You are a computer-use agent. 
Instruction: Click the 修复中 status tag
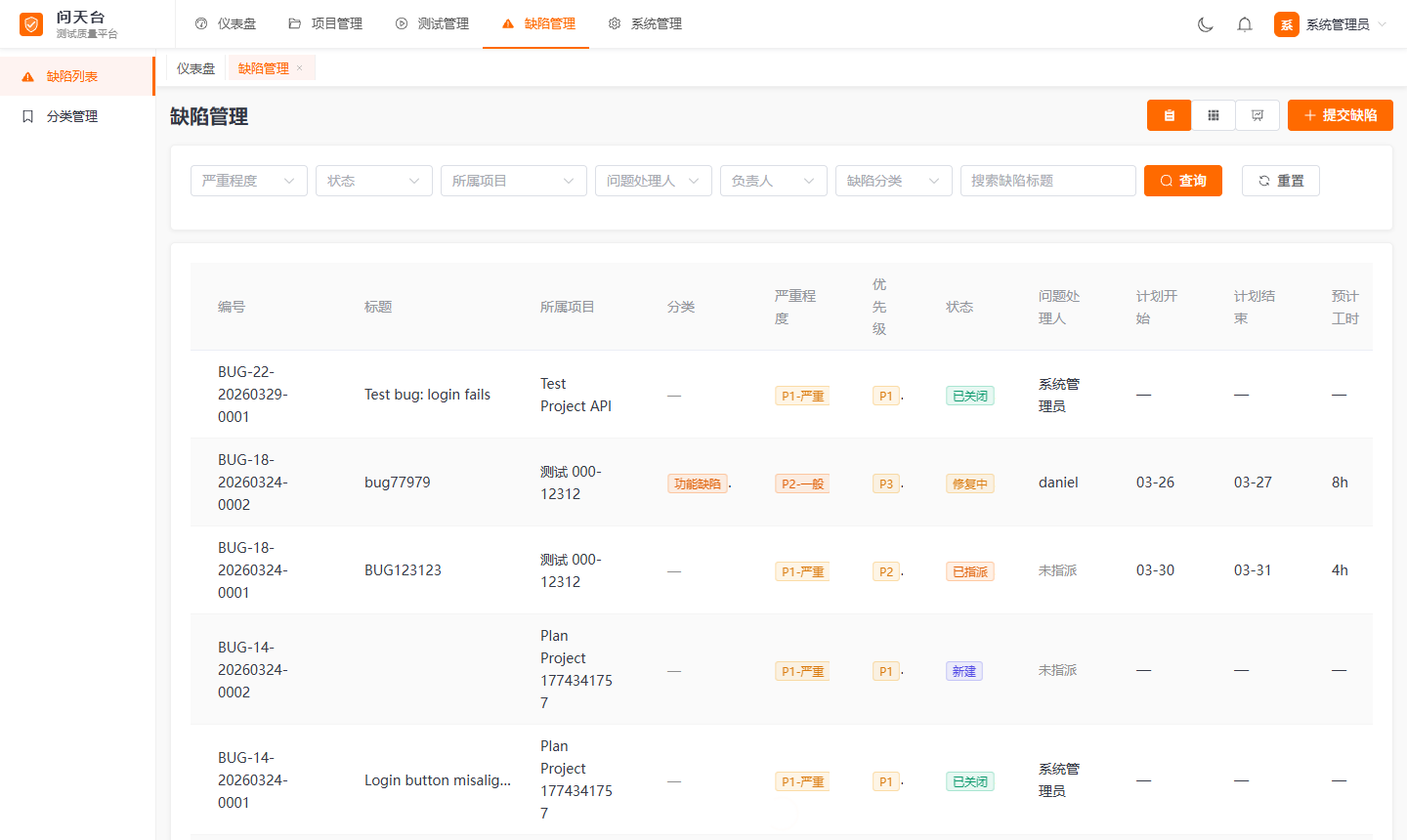[970, 483]
